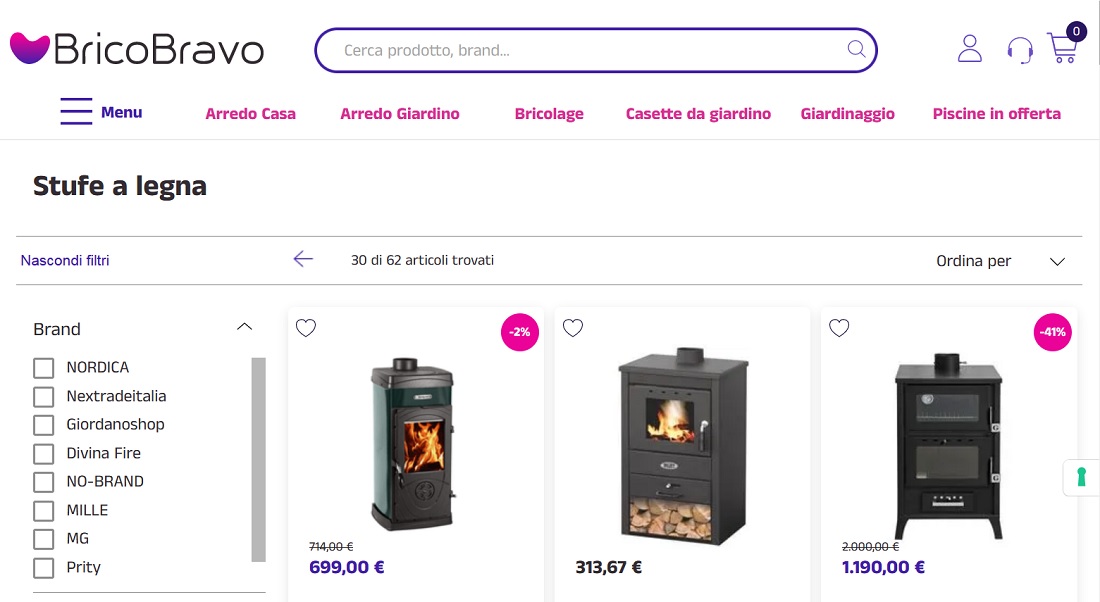Open the Piscine in offerta menu
This screenshot has width=1100, height=602.
996,114
